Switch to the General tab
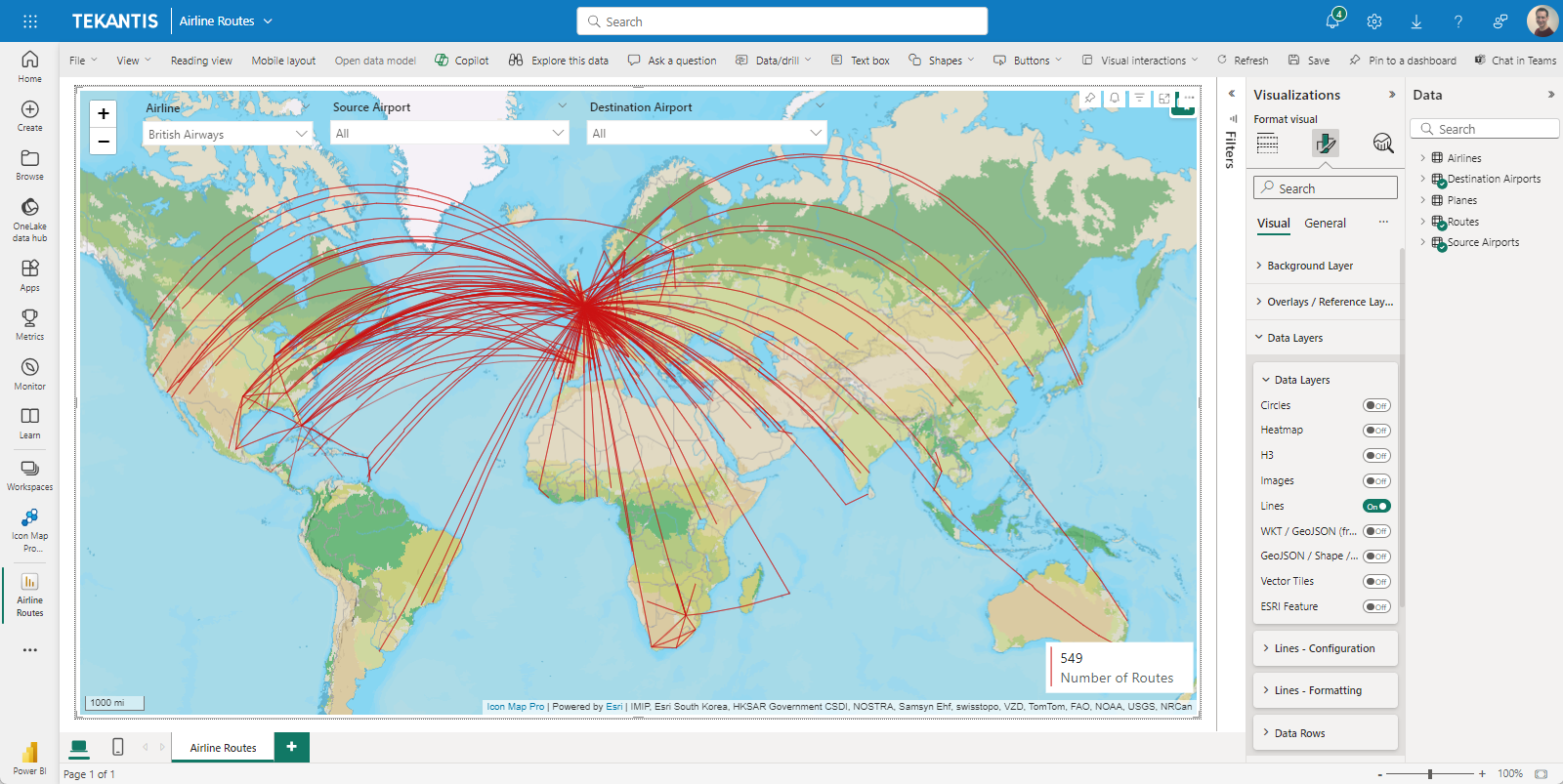Screen dimensions: 1563x784 [x=1325, y=224]
